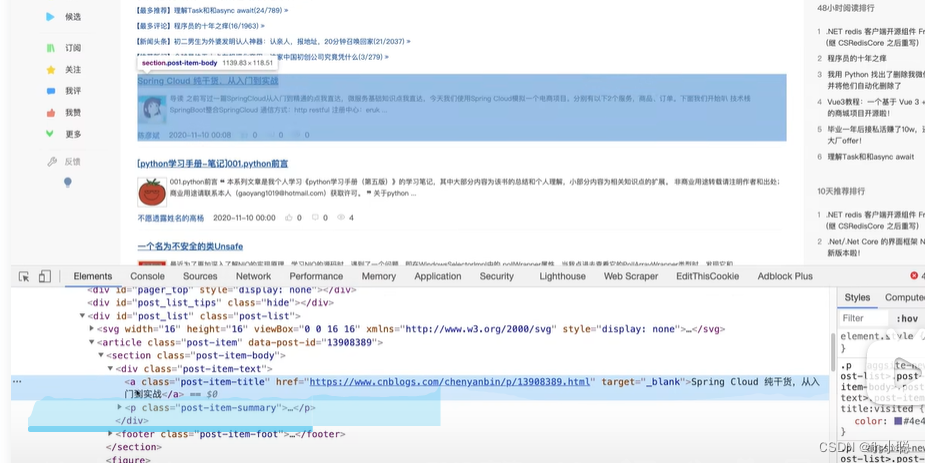Screen dimensions: 925x463
Task: Click the 更多 green chevron icon
Action: click(x=51, y=134)
